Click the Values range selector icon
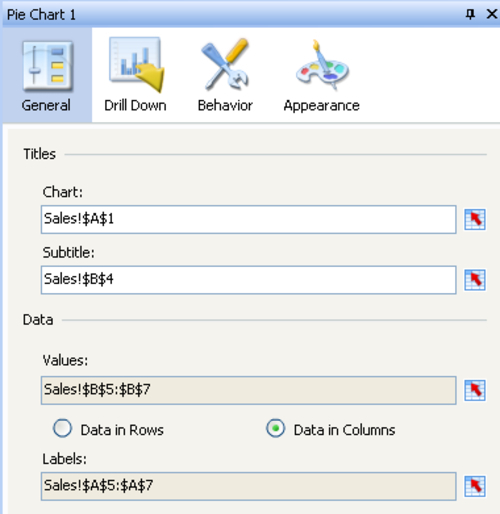The image size is (500, 514). [x=475, y=390]
